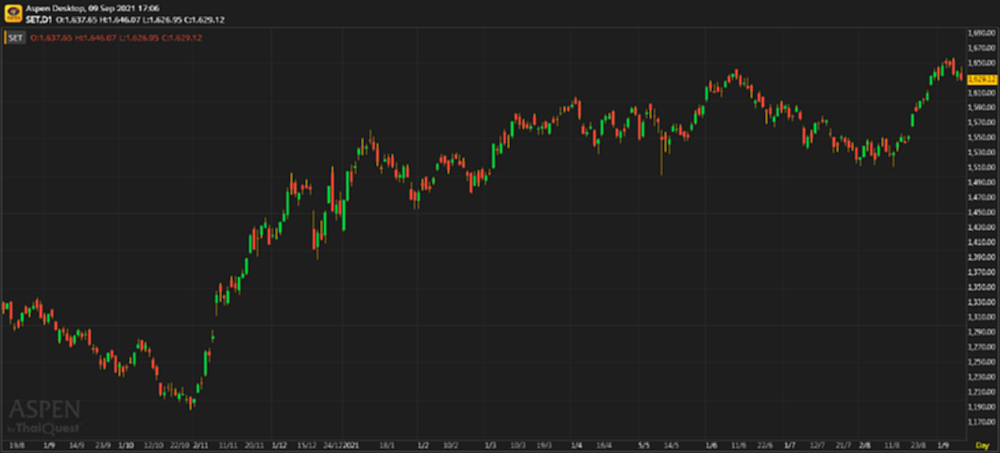Click the 1,490.00 price axis label
1000x453 pixels.
point(983,182)
